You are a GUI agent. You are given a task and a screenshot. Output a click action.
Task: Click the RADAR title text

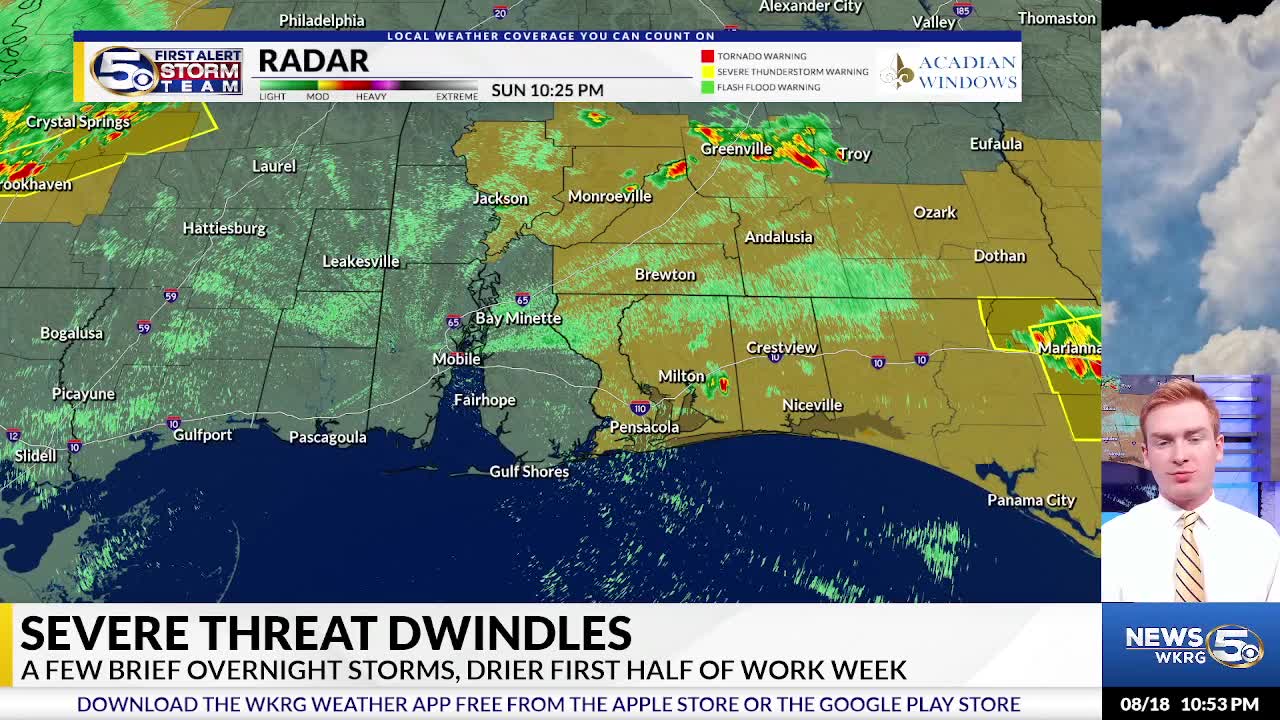(x=313, y=61)
